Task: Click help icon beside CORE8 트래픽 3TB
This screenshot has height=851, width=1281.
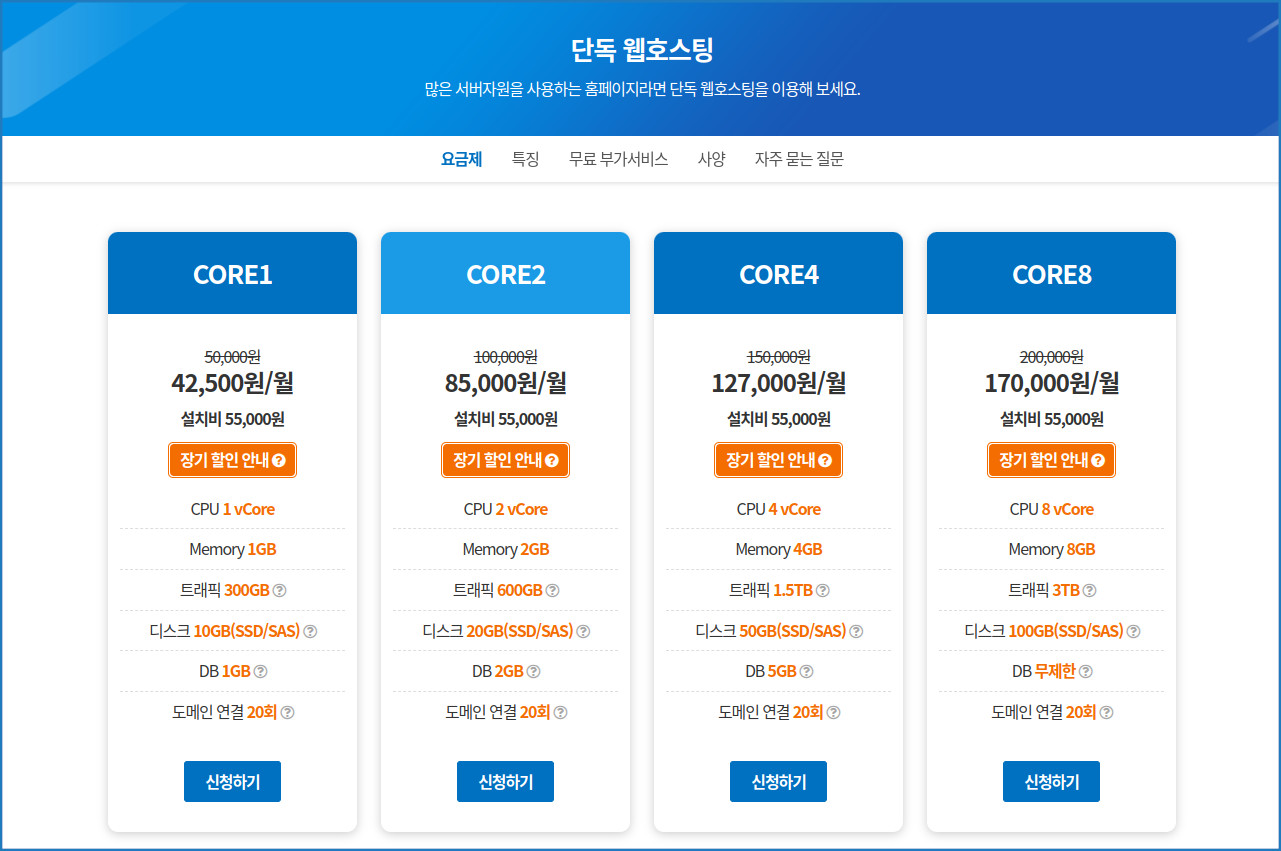Action: pos(1090,590)
